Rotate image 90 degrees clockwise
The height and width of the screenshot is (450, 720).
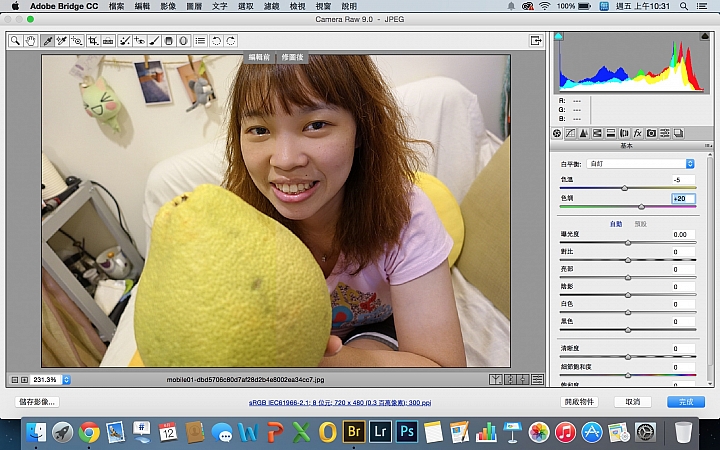click(231, 41)
